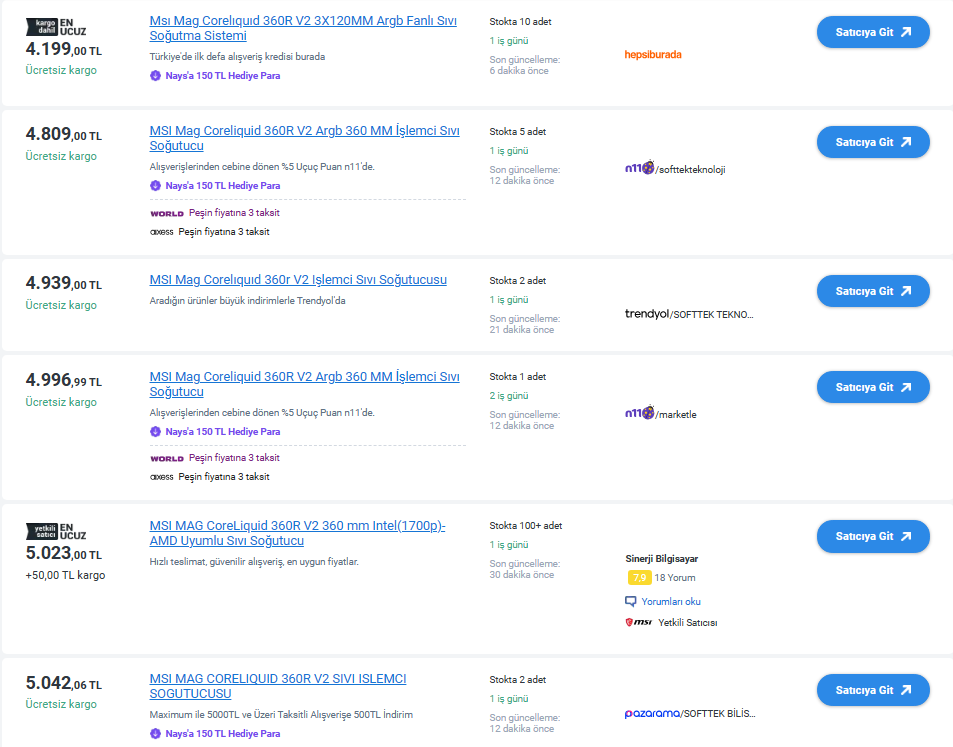Screen dimensions: 953x747
Task: Open the 'MSI MAG CoreLiquid 360R V2 360 mm Intel' link
Action: click(297, 533)
